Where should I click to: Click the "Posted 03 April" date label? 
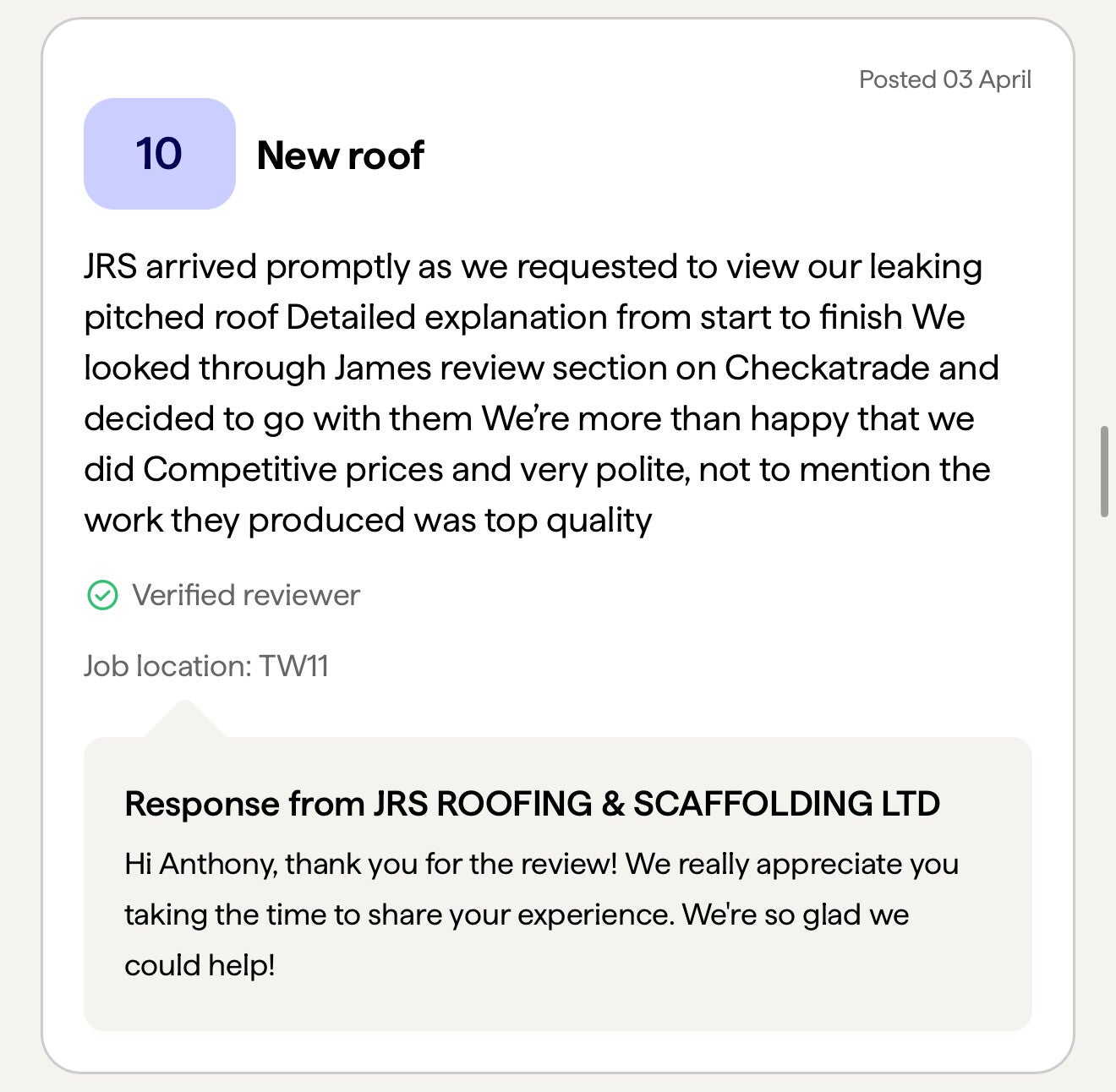coord(944,79)
